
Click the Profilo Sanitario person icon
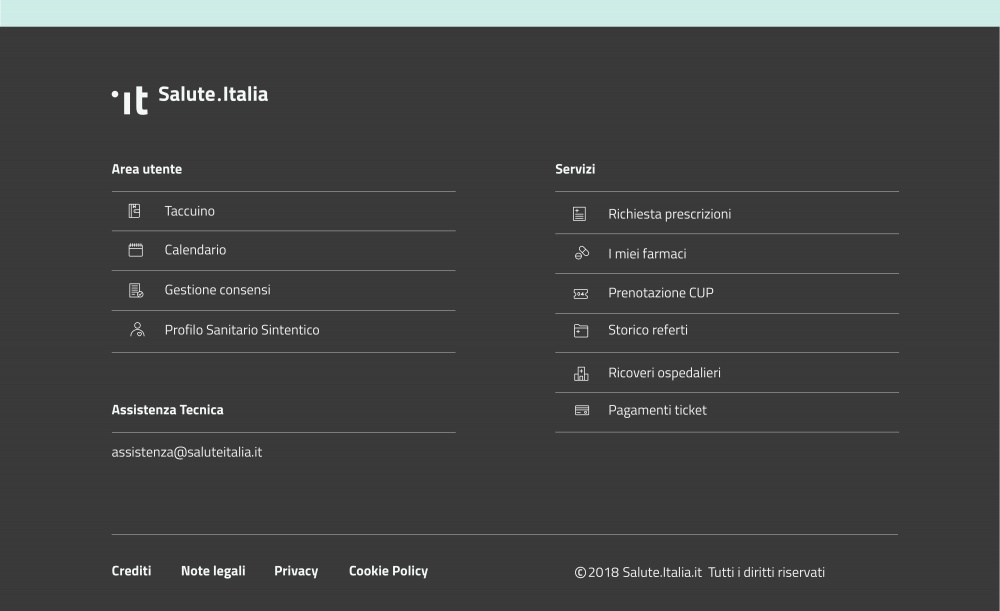click(137, 330)
